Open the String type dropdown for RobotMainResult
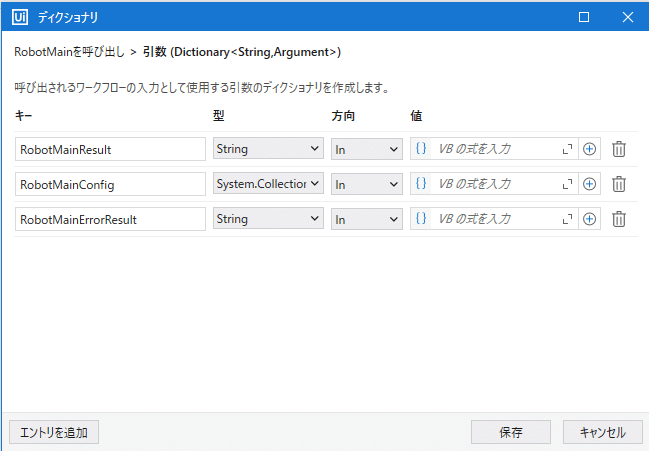This screenshot has width=649, height=451. [268, 149]
